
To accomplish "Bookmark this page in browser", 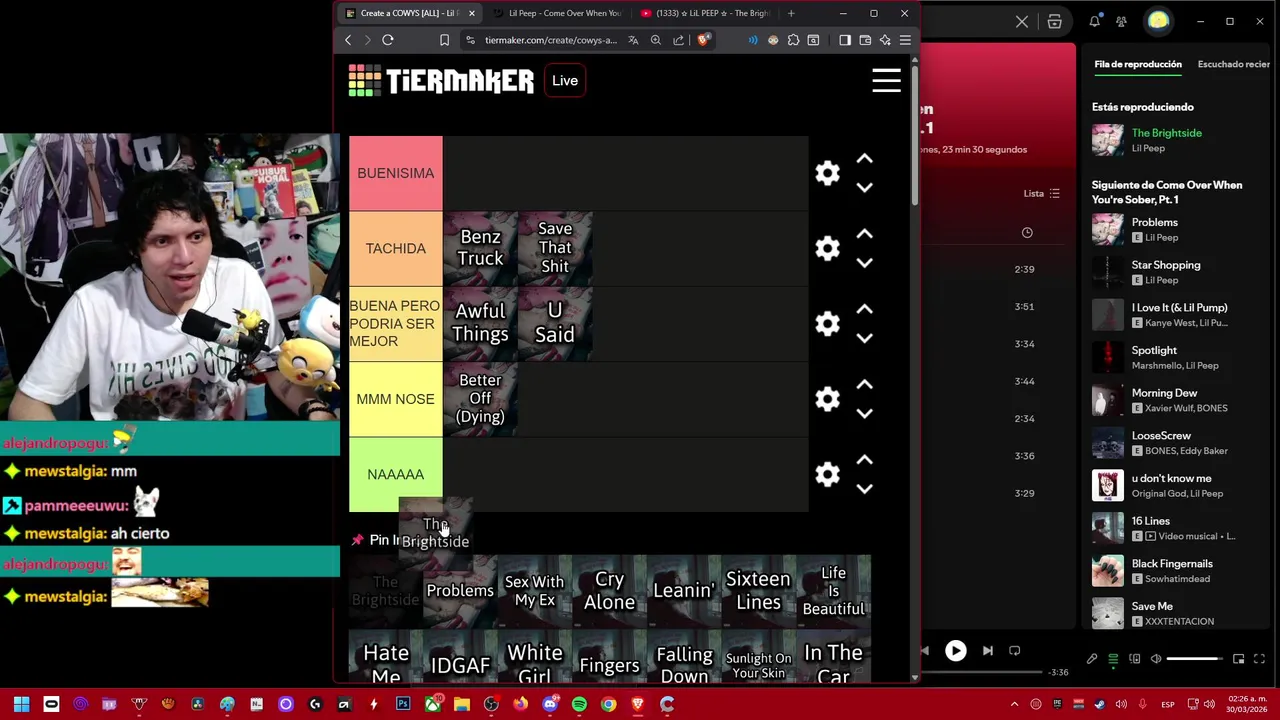I will pos(444,40).
